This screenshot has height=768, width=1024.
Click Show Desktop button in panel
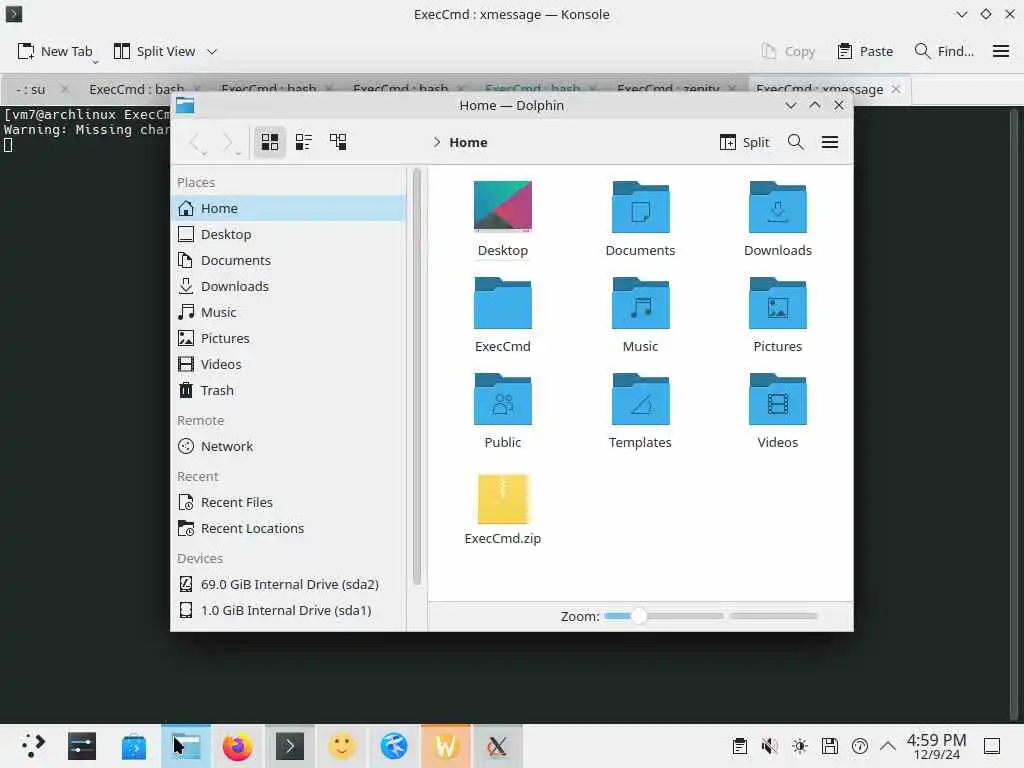[991, 746]
